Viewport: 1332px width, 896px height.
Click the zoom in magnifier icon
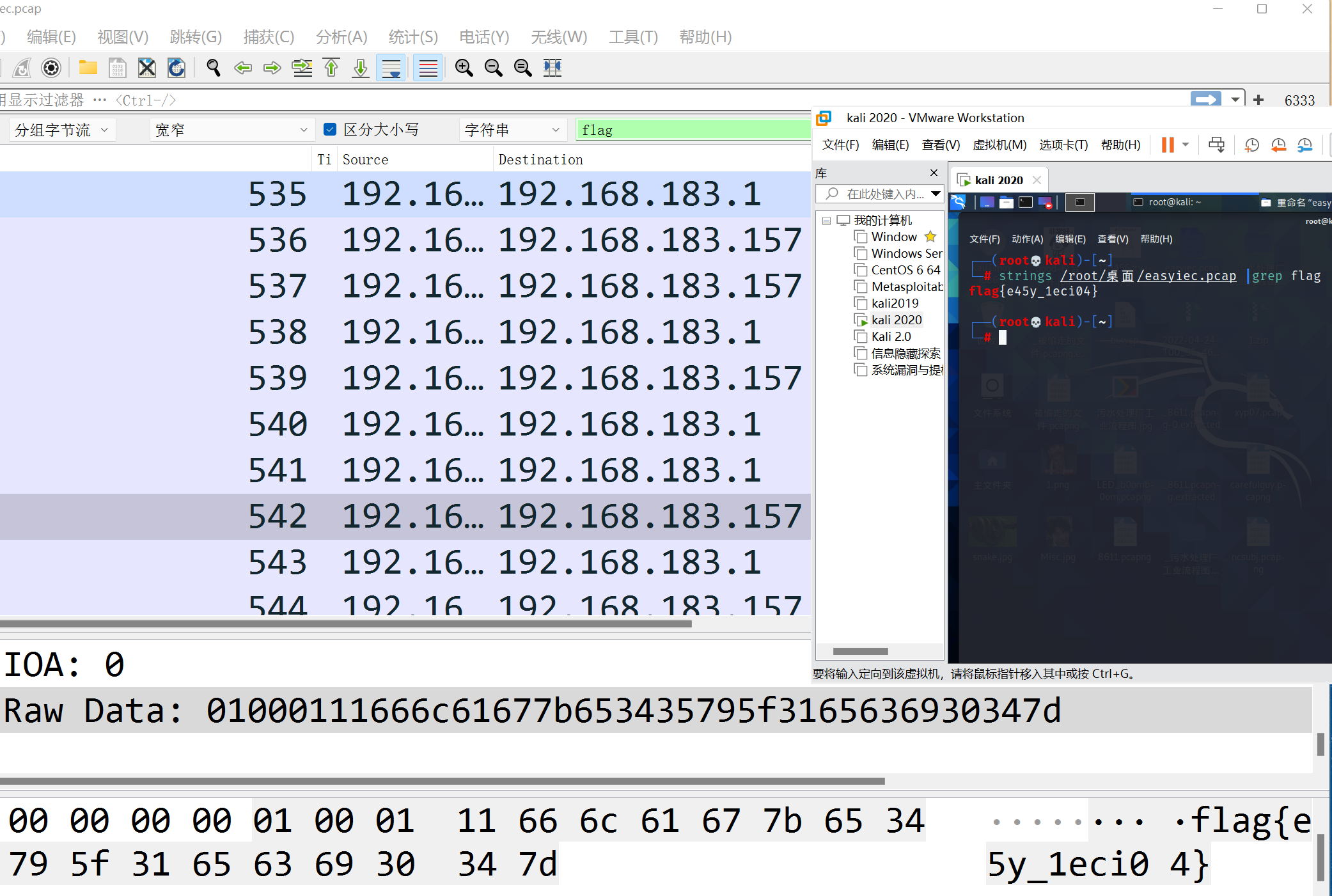pyautogui.click(x=464, y=68)
